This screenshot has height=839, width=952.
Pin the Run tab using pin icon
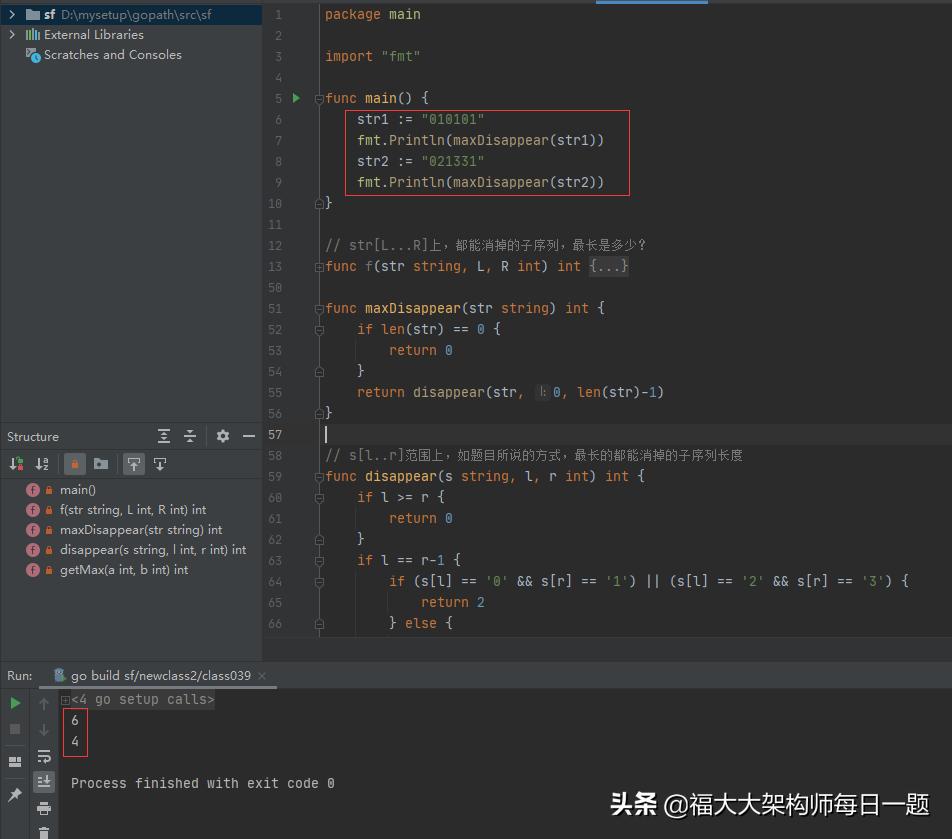15,794
